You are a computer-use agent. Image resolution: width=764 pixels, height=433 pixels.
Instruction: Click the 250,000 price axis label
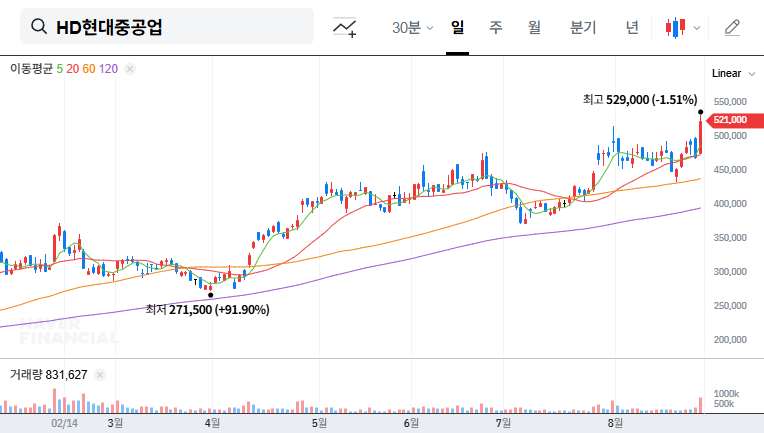coord(730,306)
